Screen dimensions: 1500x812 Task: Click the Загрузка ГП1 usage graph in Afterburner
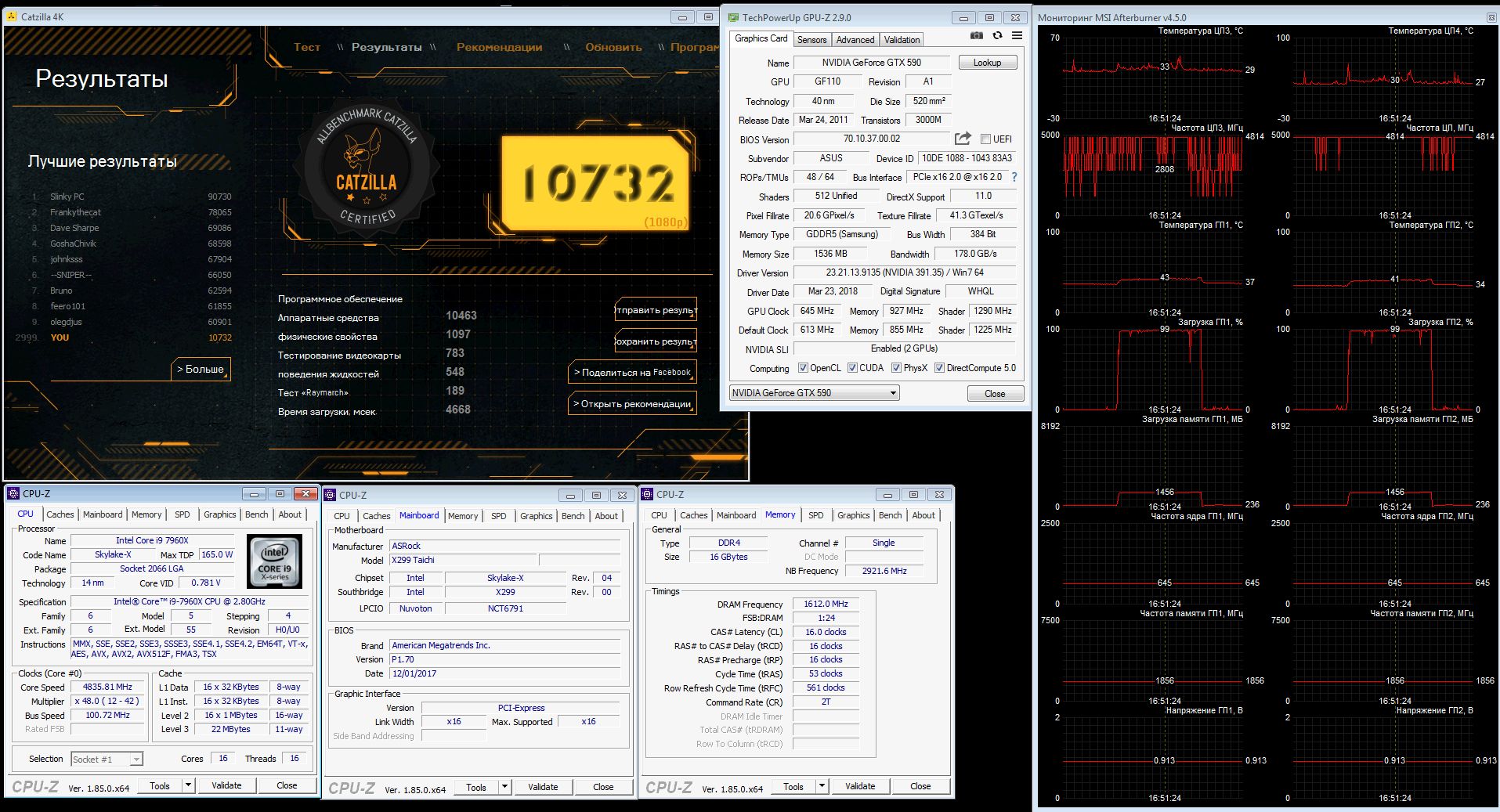click(x=1153, y=369)
